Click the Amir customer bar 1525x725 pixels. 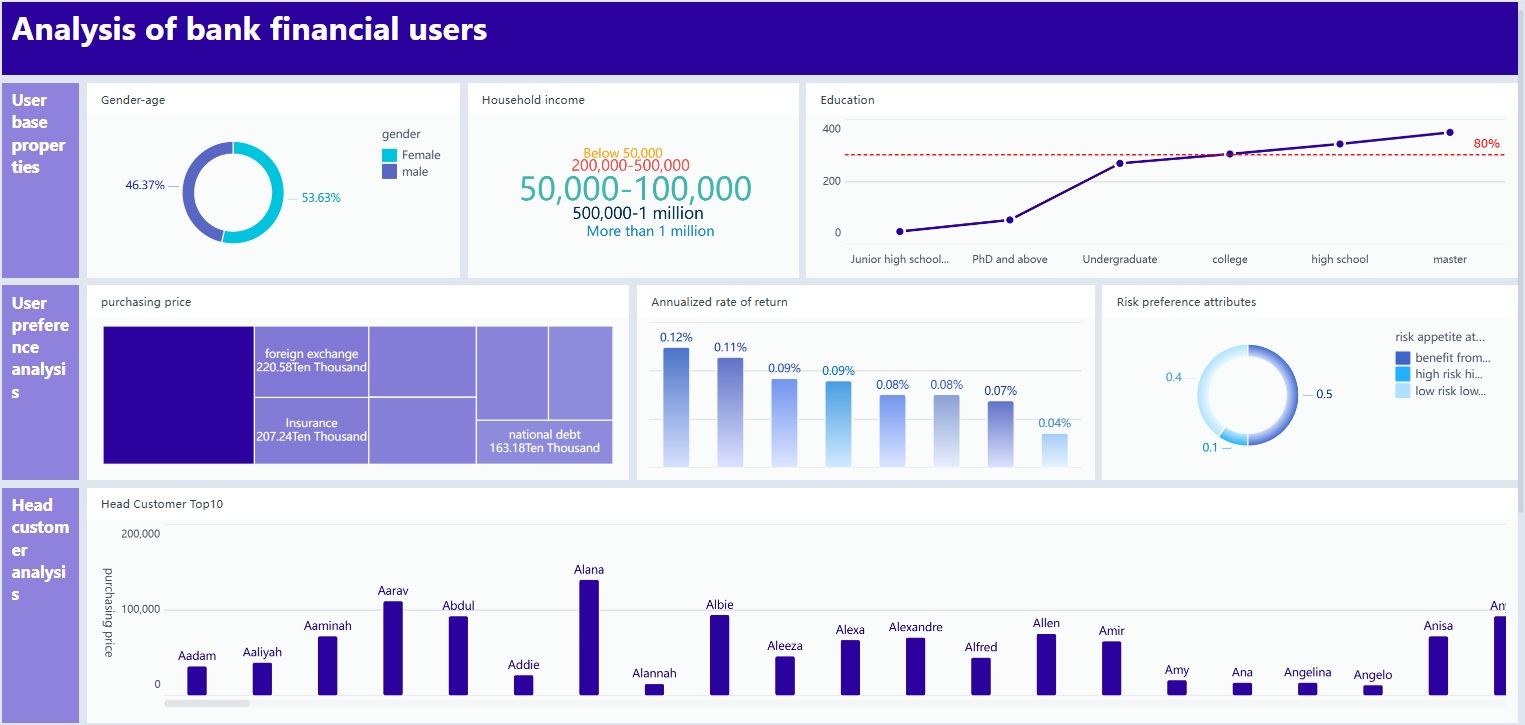(1111, 668)
